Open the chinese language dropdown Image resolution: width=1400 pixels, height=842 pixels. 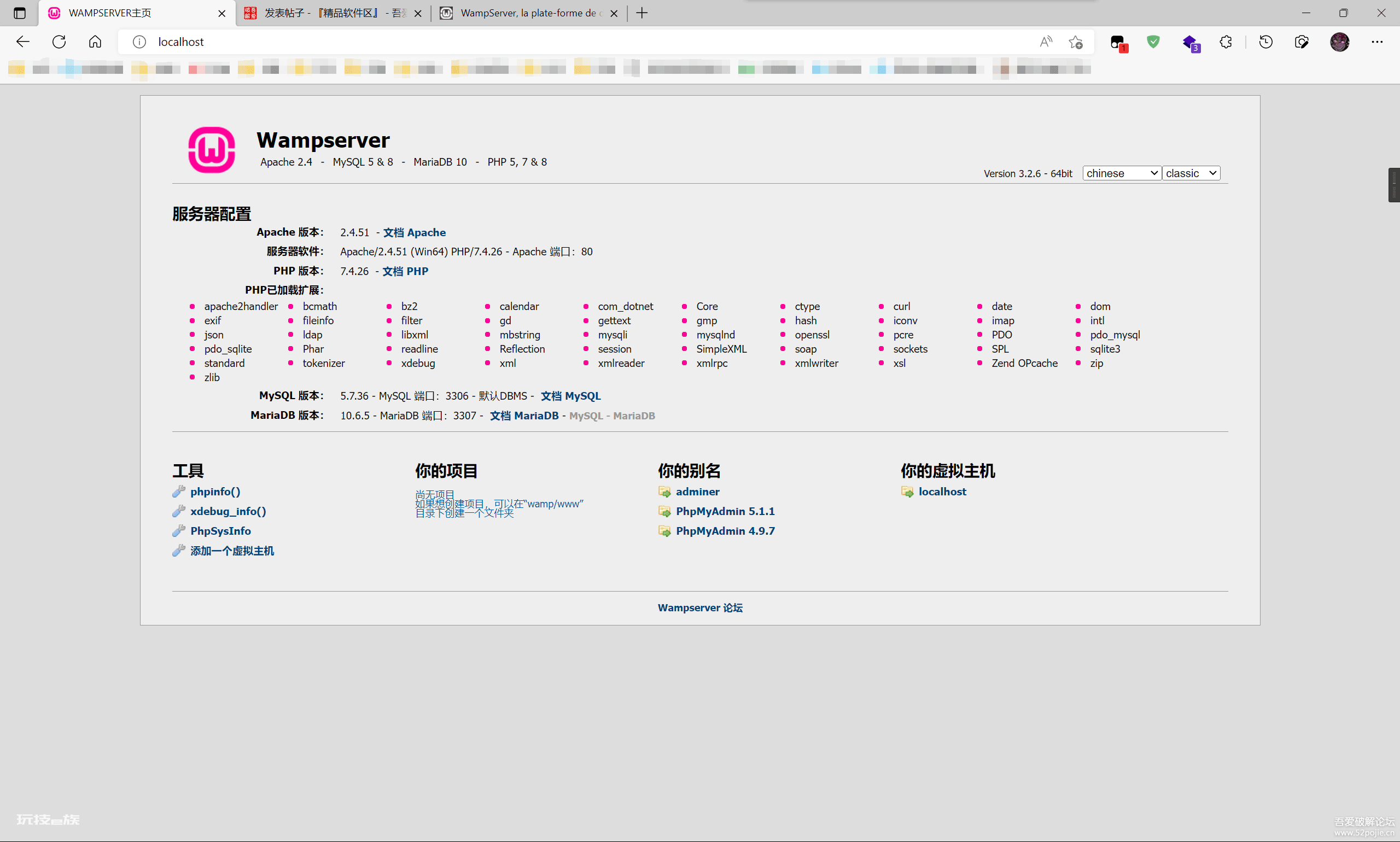[1121, 173]
